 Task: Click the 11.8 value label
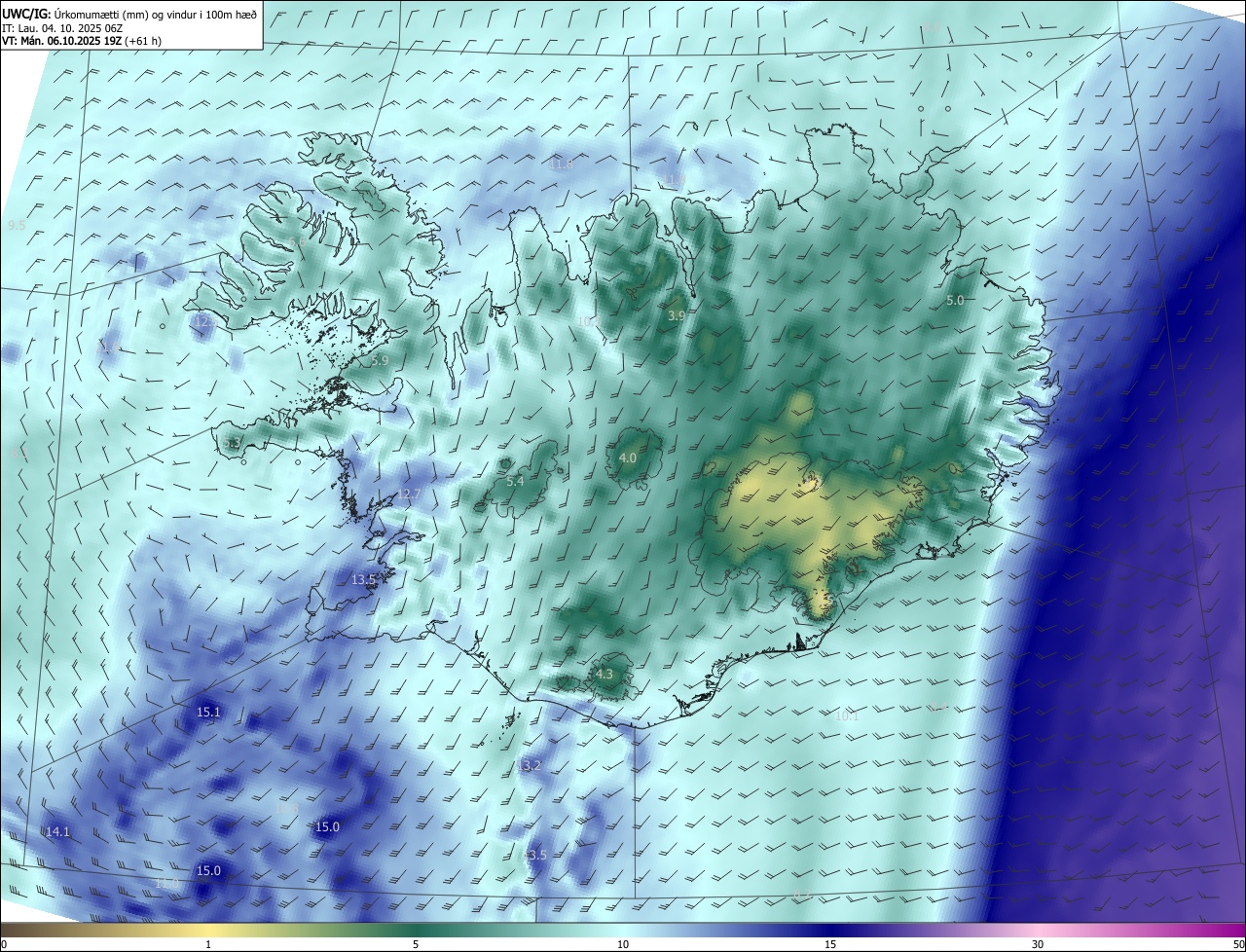[x=561, y=165]
